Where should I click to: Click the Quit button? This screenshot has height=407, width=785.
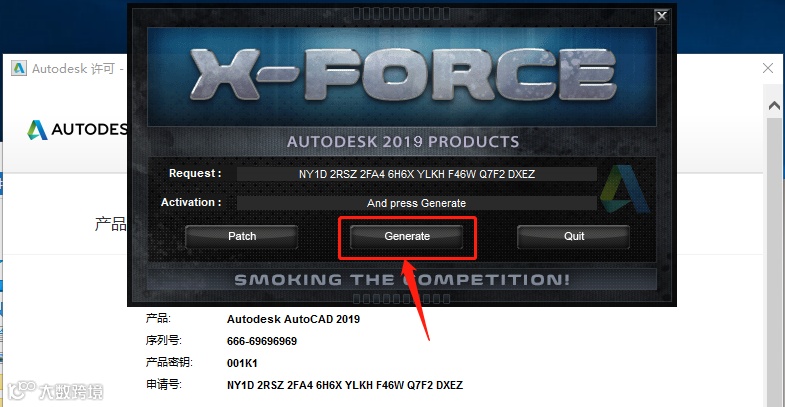point(574,236)
